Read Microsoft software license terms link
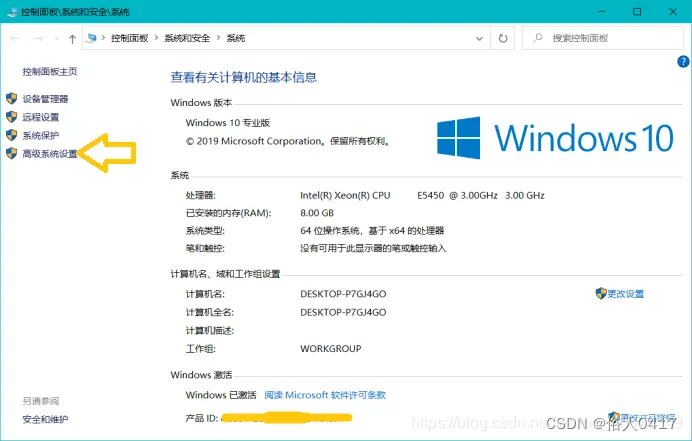 tap(325, 395)
